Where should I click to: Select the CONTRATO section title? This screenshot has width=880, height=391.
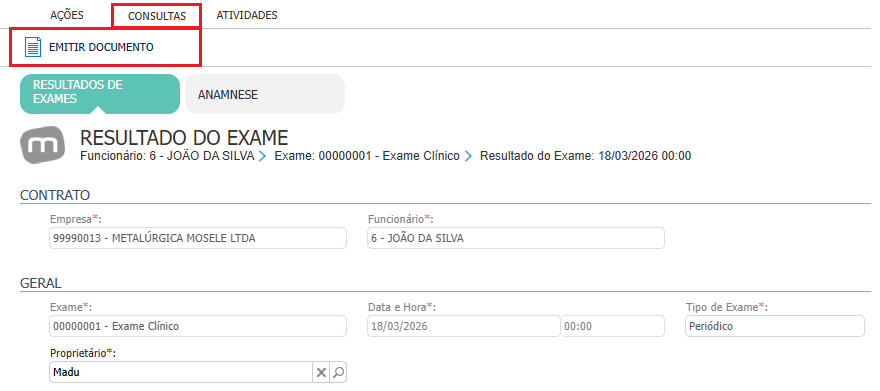pos(55,195)
